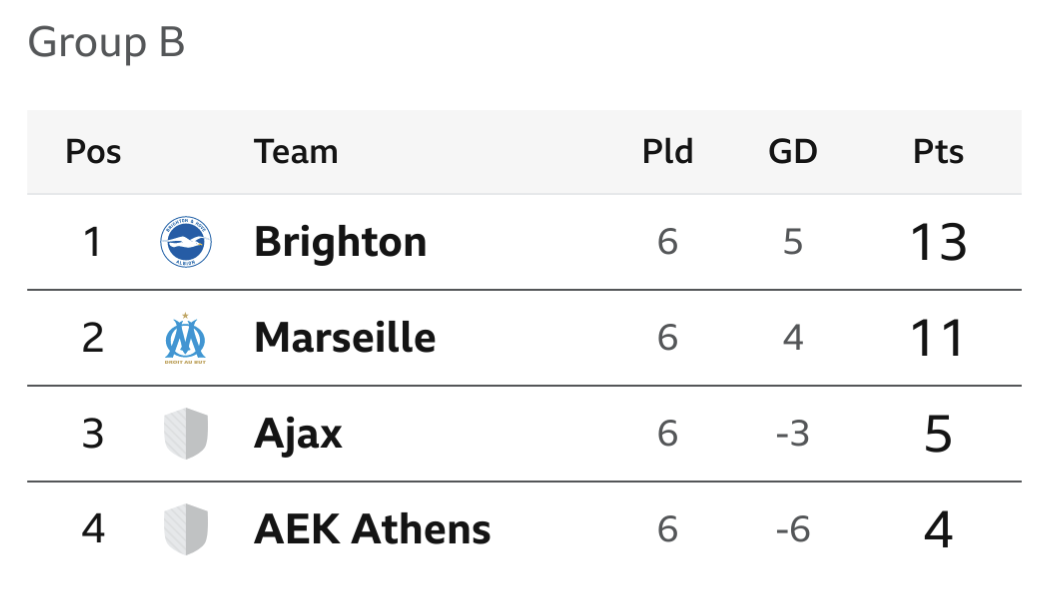Image resolution: width=1064 pixels, height=613 pixels.
Task: Click the Pos column header
Action: [x=93, y=151]
